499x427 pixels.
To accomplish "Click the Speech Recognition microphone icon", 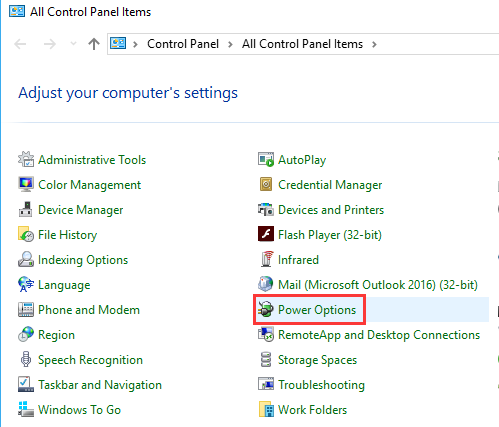I will tap(26, 359).
